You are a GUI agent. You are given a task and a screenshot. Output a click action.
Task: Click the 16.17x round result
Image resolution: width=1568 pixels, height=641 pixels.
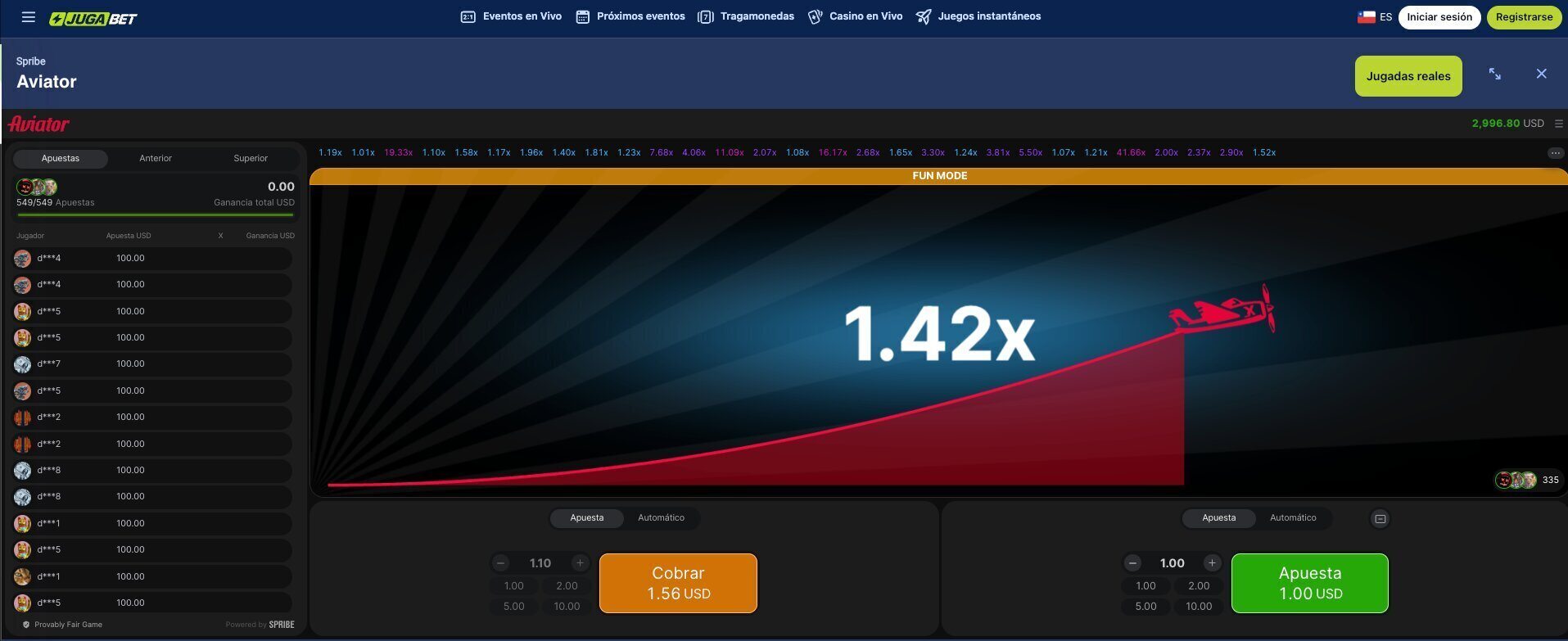pos(833,152)
